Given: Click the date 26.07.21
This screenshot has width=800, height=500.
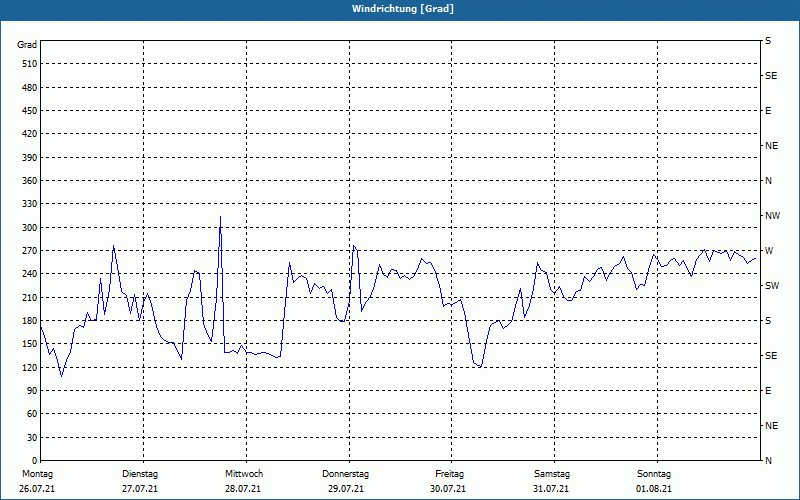Looking at the screenshot, I should click(x=37, y=489).
